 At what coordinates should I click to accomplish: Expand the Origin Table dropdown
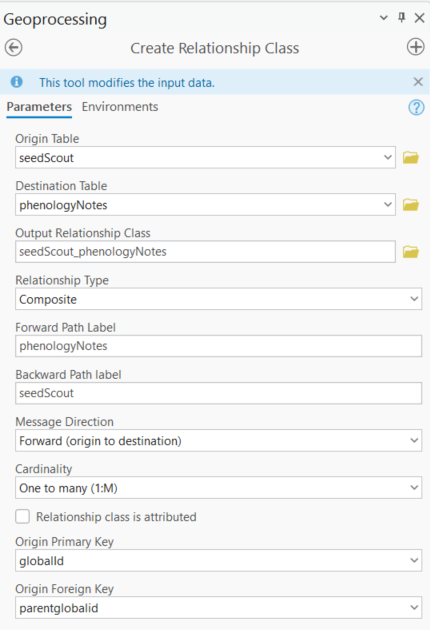[x=387, y=158]
